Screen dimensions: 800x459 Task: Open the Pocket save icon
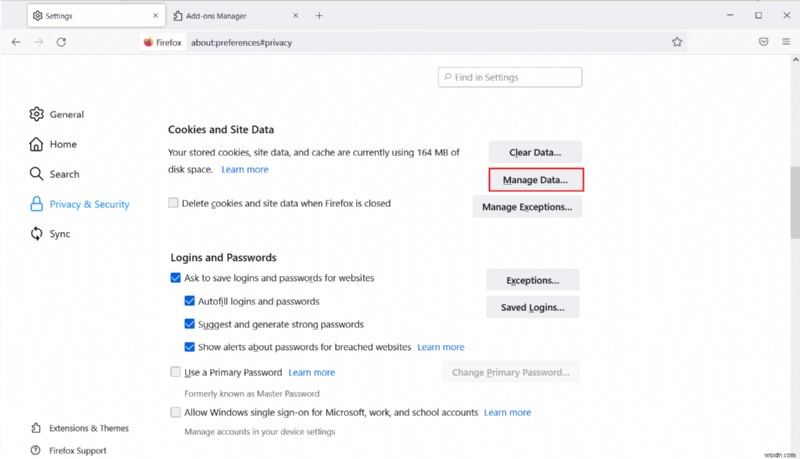[x=763, y=42]
